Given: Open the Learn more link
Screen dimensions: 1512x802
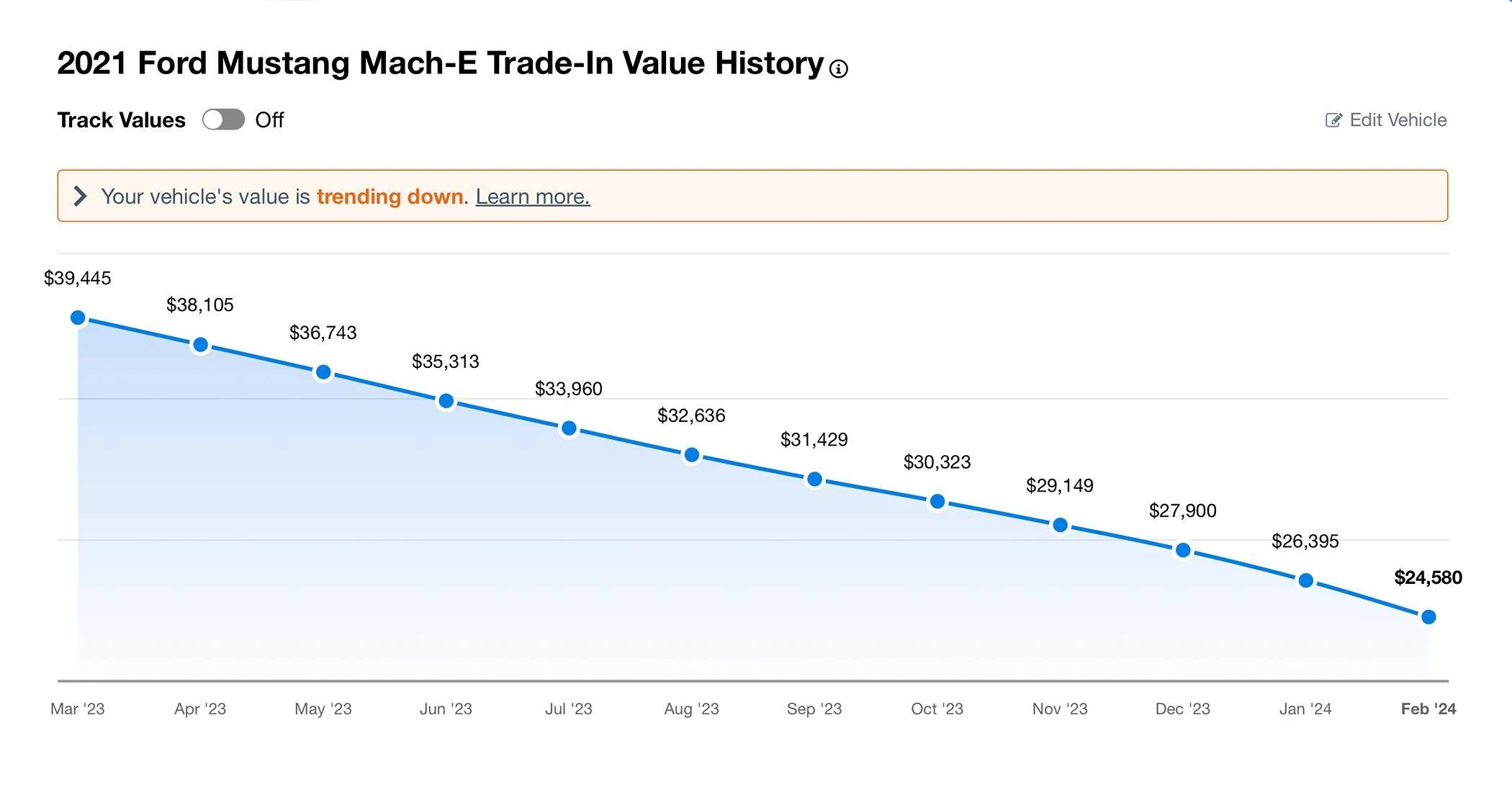Looking at the screenshot, I should pos(533,197).
